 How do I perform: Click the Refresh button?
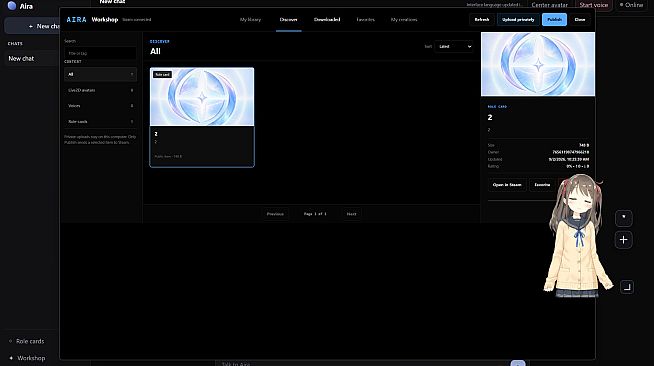(x=482, y=20)
